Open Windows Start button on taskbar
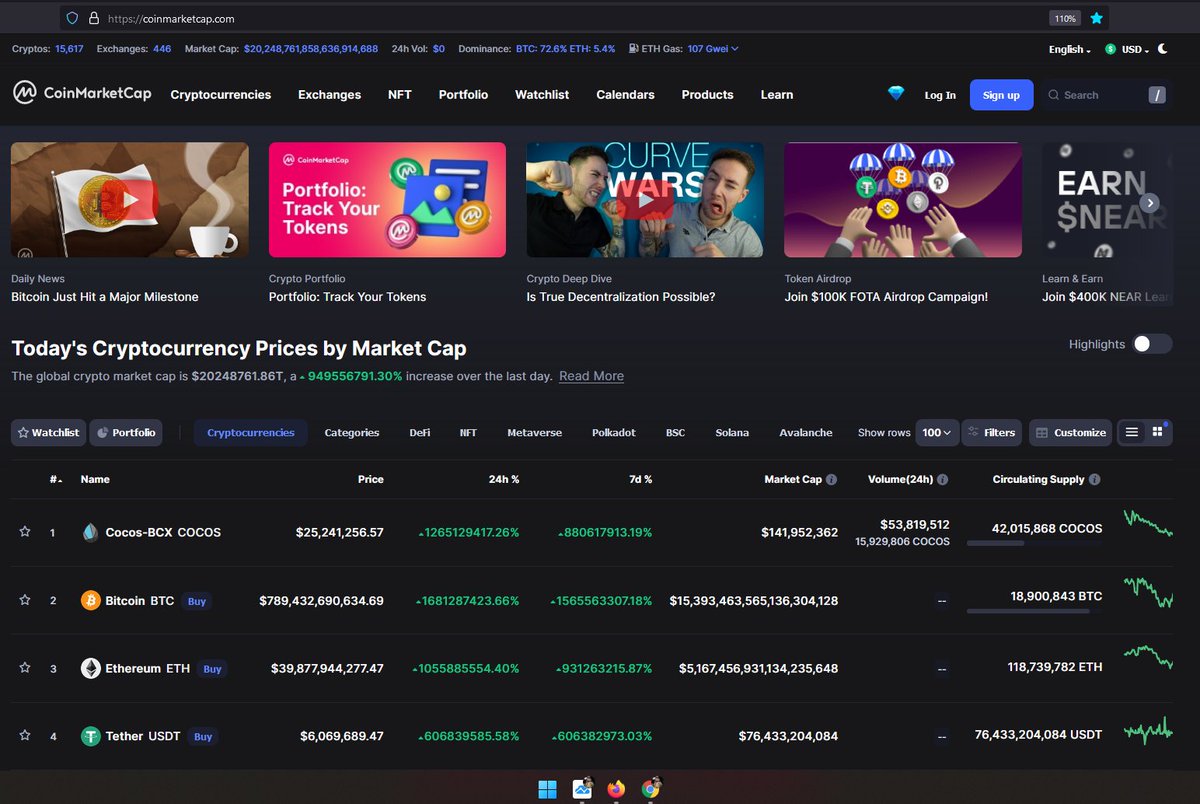Viewport: 1200px width, 804px height. [548, 789]
